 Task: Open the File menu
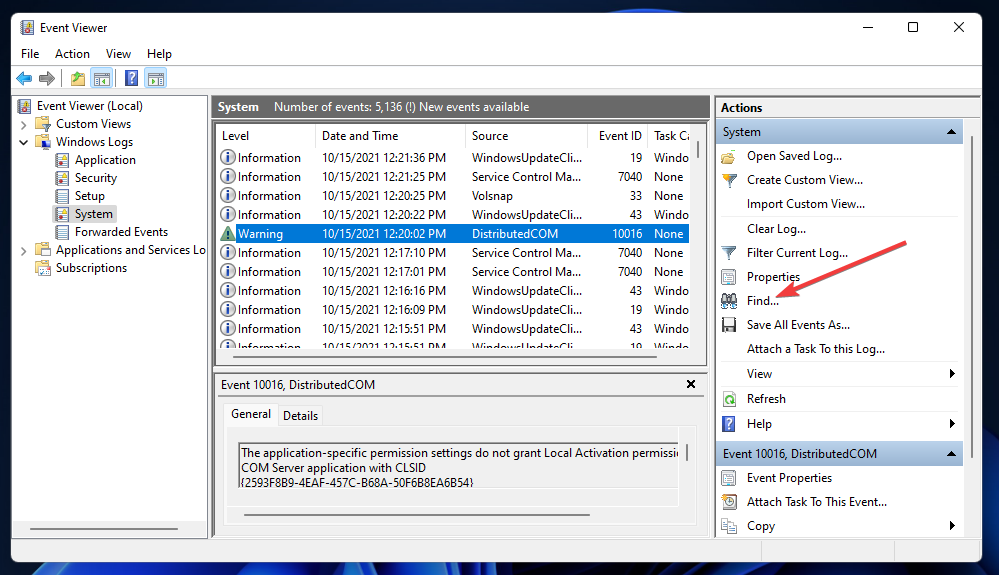click(x=30, y=53)
